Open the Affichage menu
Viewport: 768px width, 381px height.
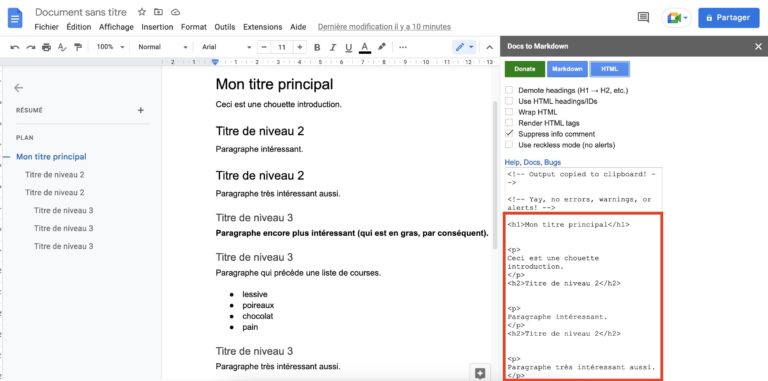pos(116,27)
